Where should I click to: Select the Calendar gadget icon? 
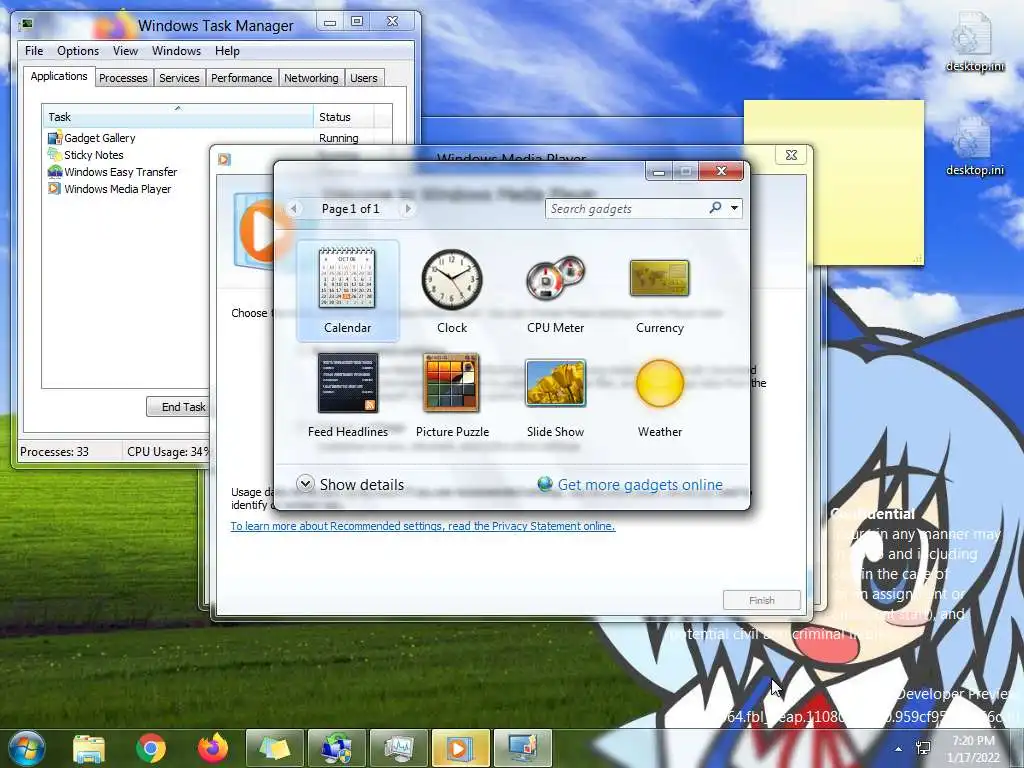click(x=347, y=278)
